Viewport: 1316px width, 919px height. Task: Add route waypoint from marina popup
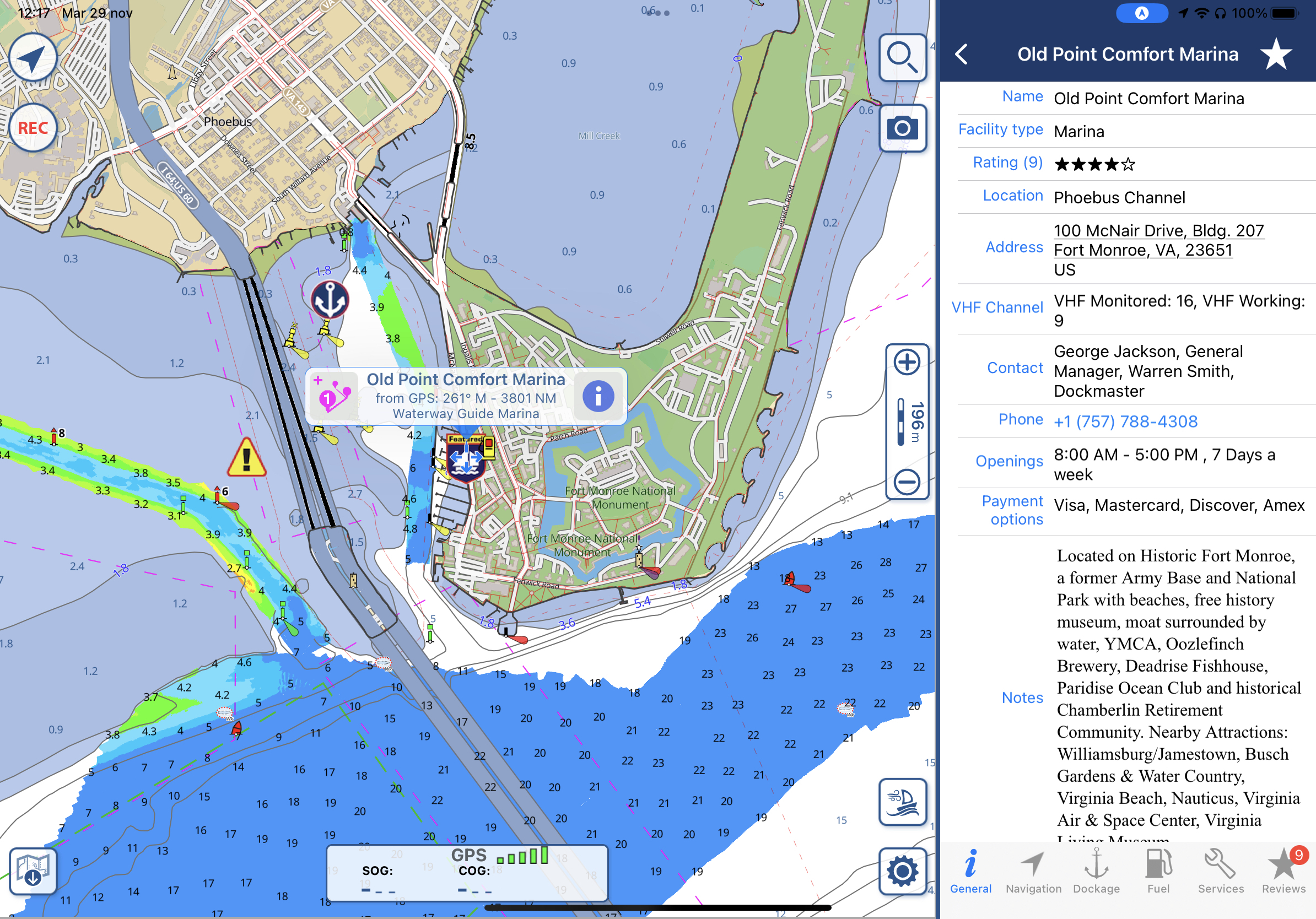[334, 397]
